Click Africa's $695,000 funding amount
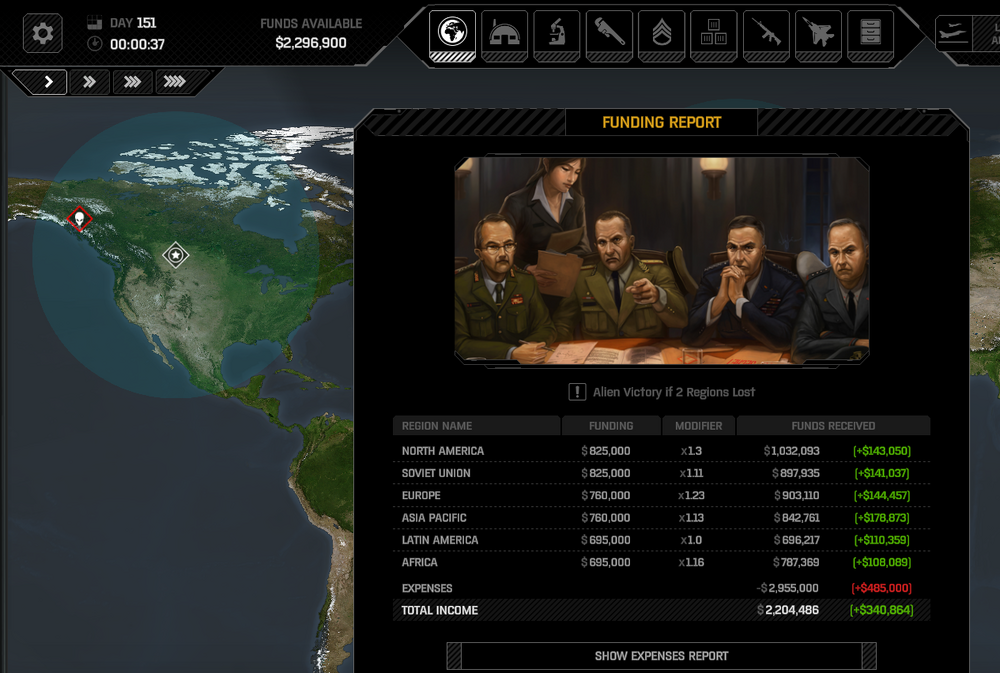This screenshot has height=673, width=1000. click(x=606, y=563)
